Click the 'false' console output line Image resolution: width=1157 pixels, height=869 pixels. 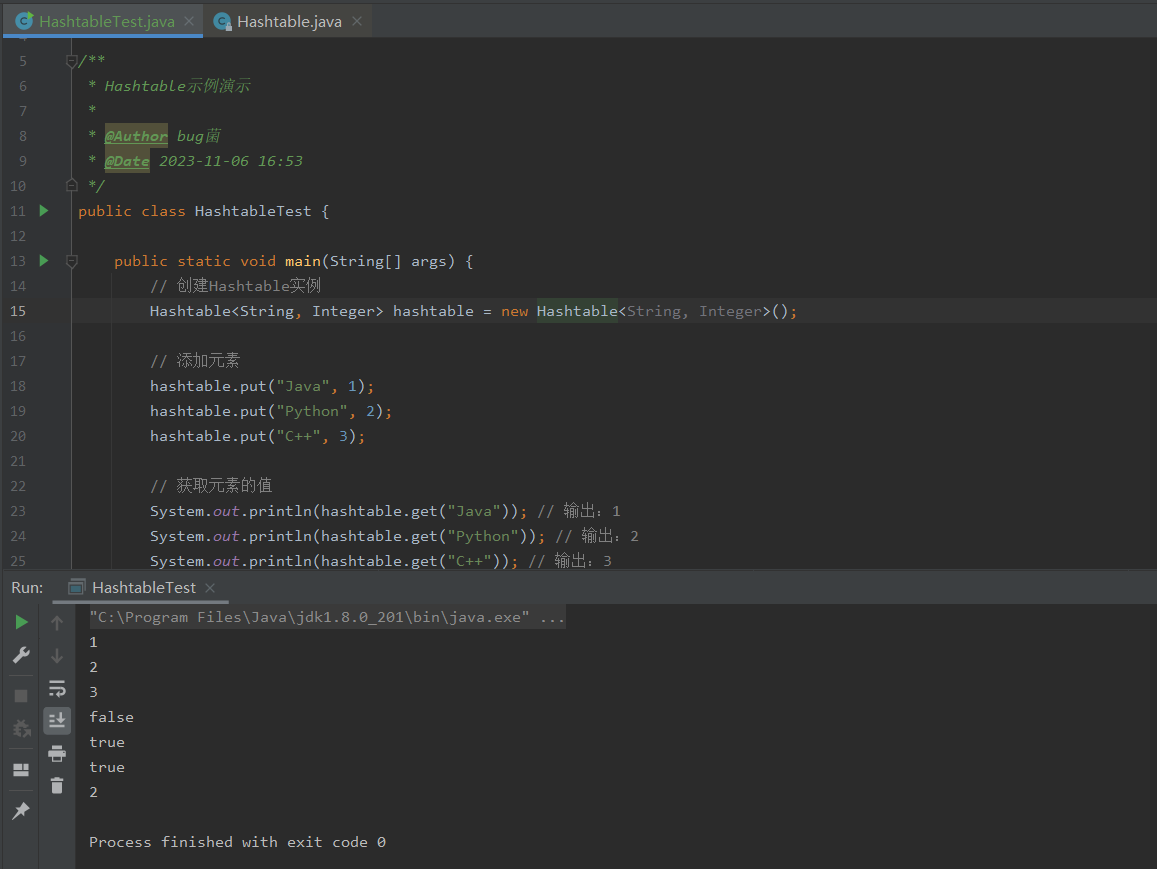pyautogui.click(x=111, y=716)
